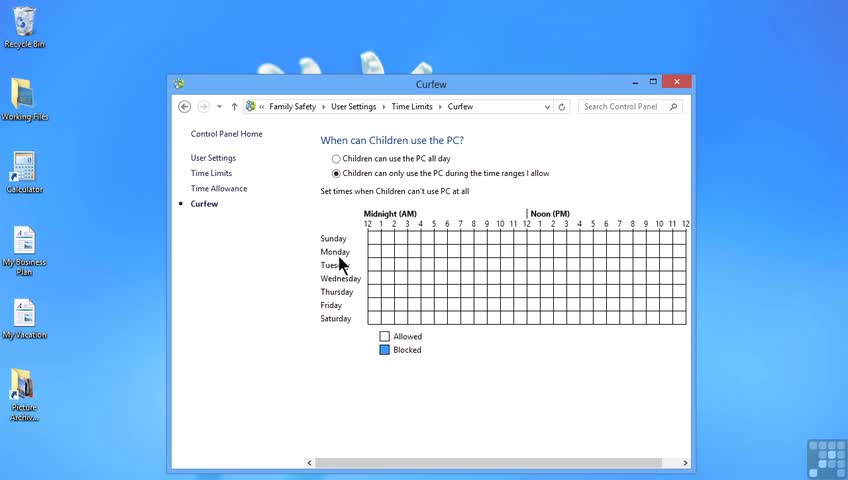Block Wednesday noon grid cell
This screenshot has width=848, height=480.
click(533, 278)
